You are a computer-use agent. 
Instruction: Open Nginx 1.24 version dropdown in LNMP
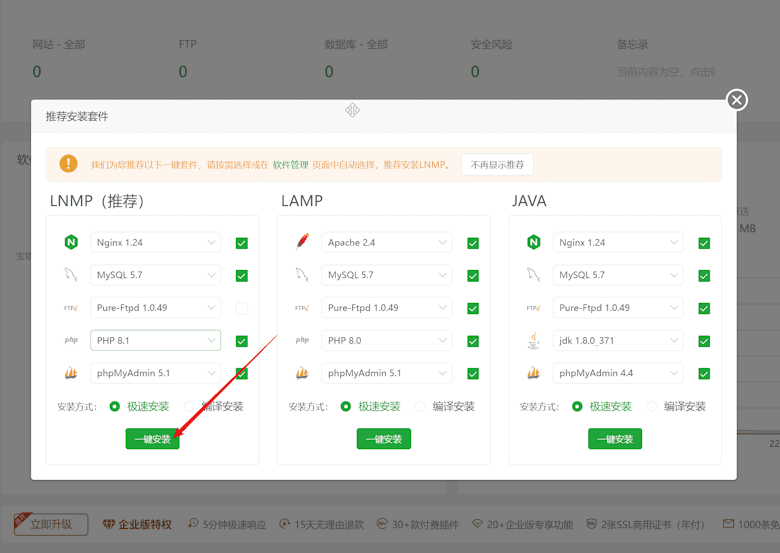(x=155, y=242)
